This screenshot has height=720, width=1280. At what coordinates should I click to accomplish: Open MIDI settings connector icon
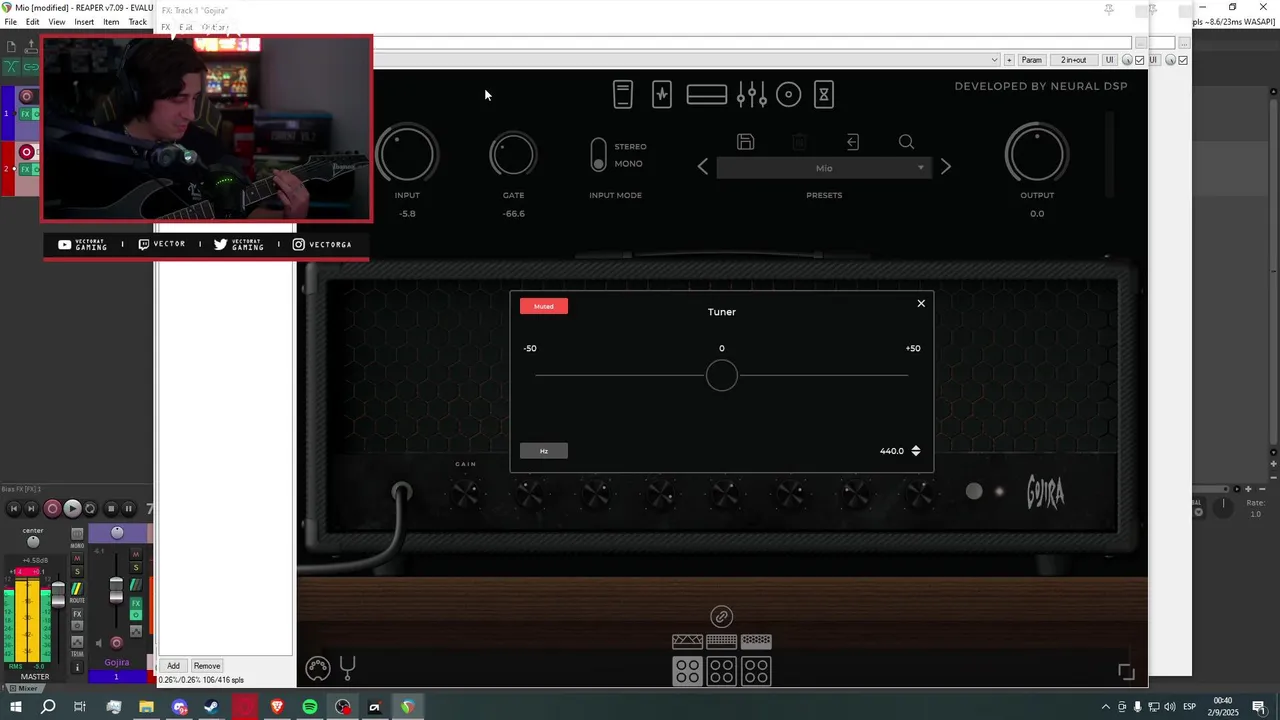318,668
